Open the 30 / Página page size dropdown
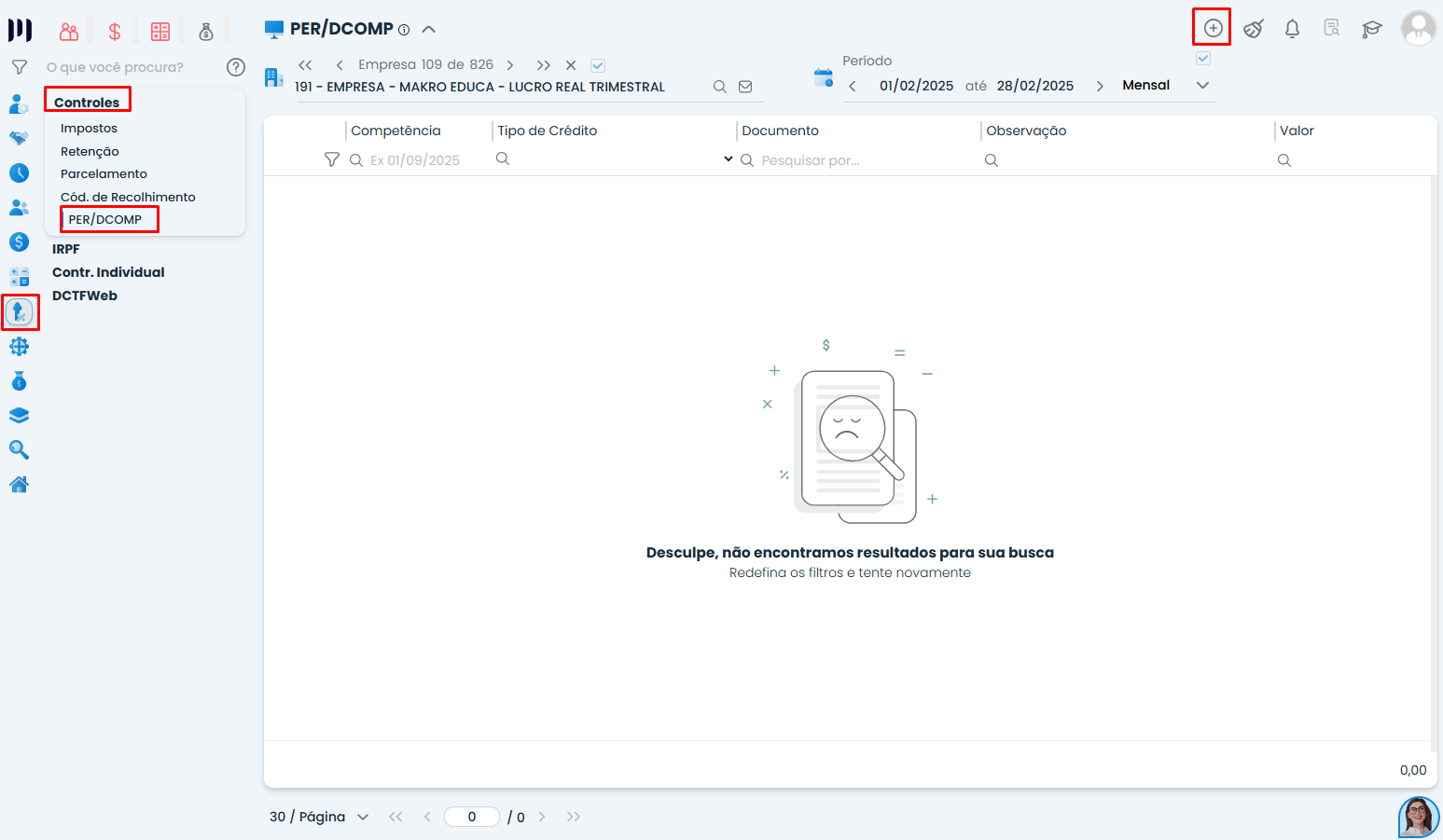 click(x=363, y=817)
